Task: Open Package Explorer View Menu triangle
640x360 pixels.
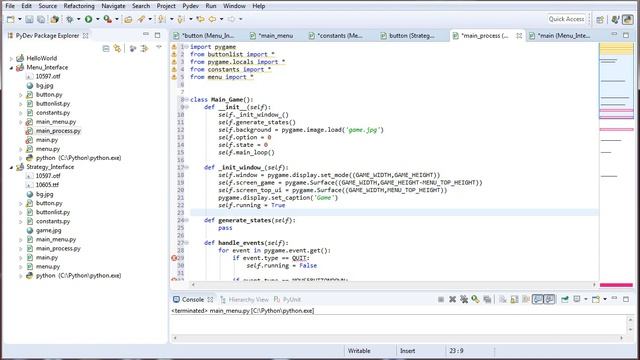Action: tap(159, 48)
